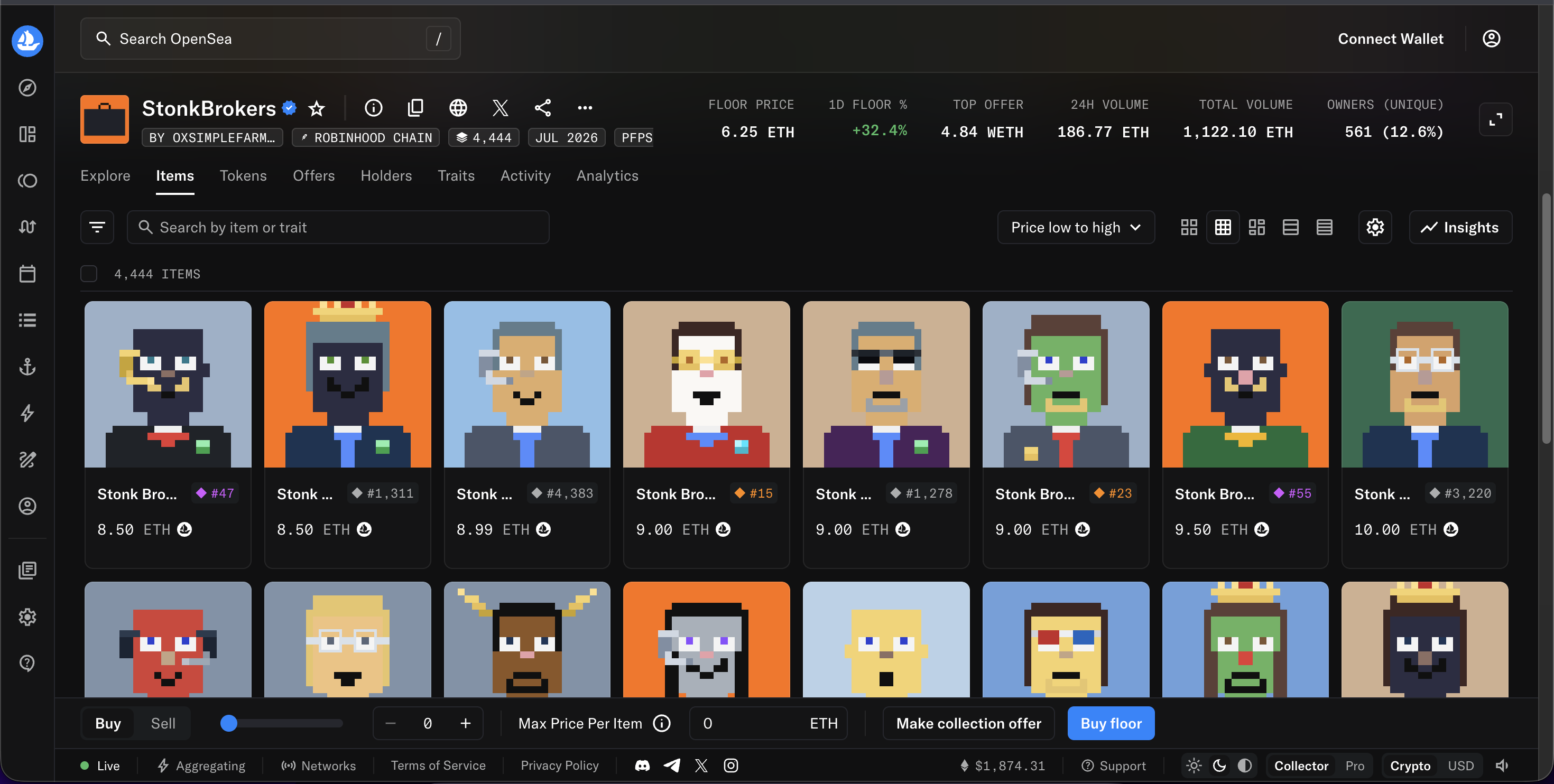Click the buy quantity slider handle
1554x784 pixels.
[x=229, y=723]
